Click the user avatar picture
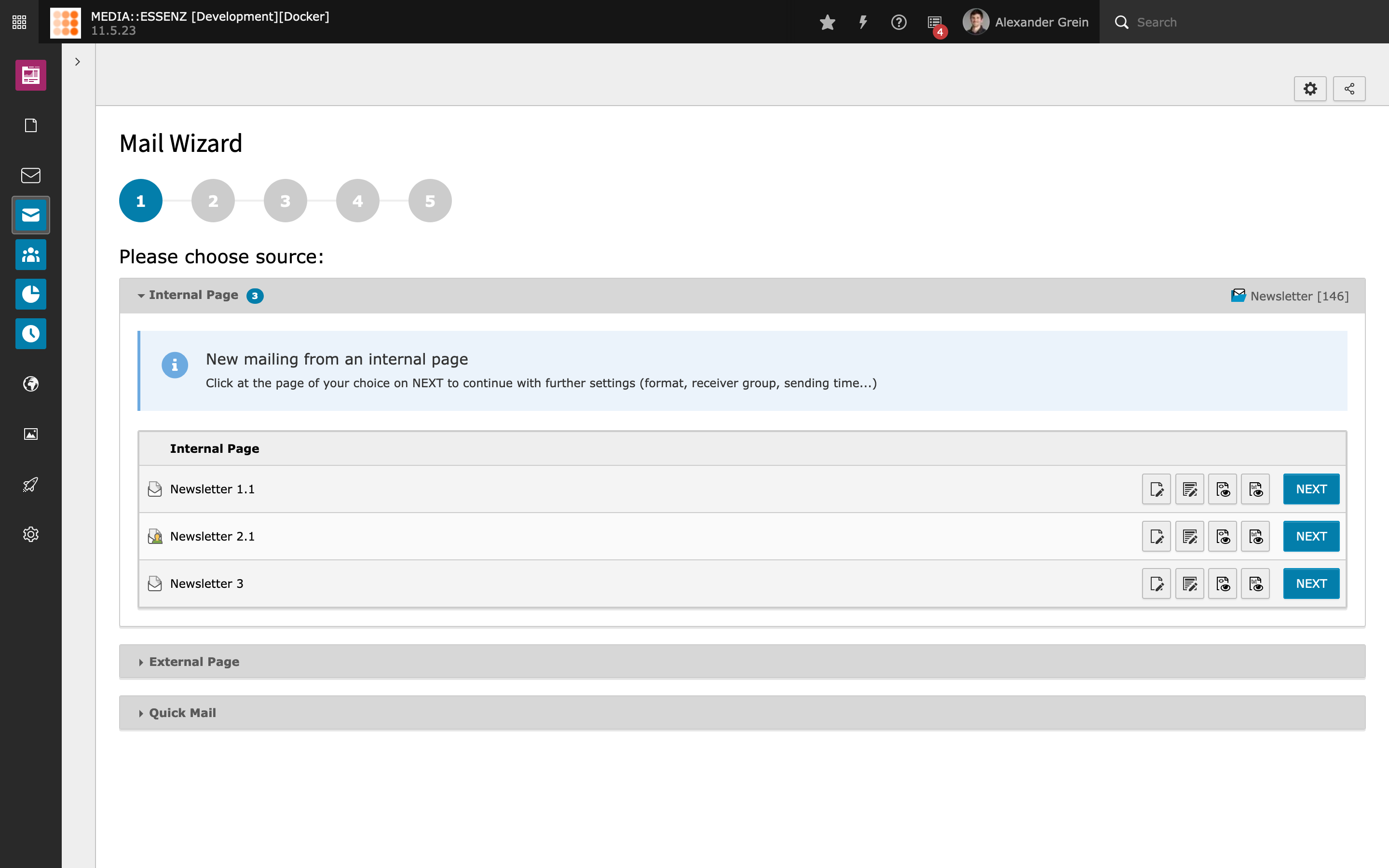This screenshot has width=1389, height=868. pyautogui.click(x=975, y=22)
